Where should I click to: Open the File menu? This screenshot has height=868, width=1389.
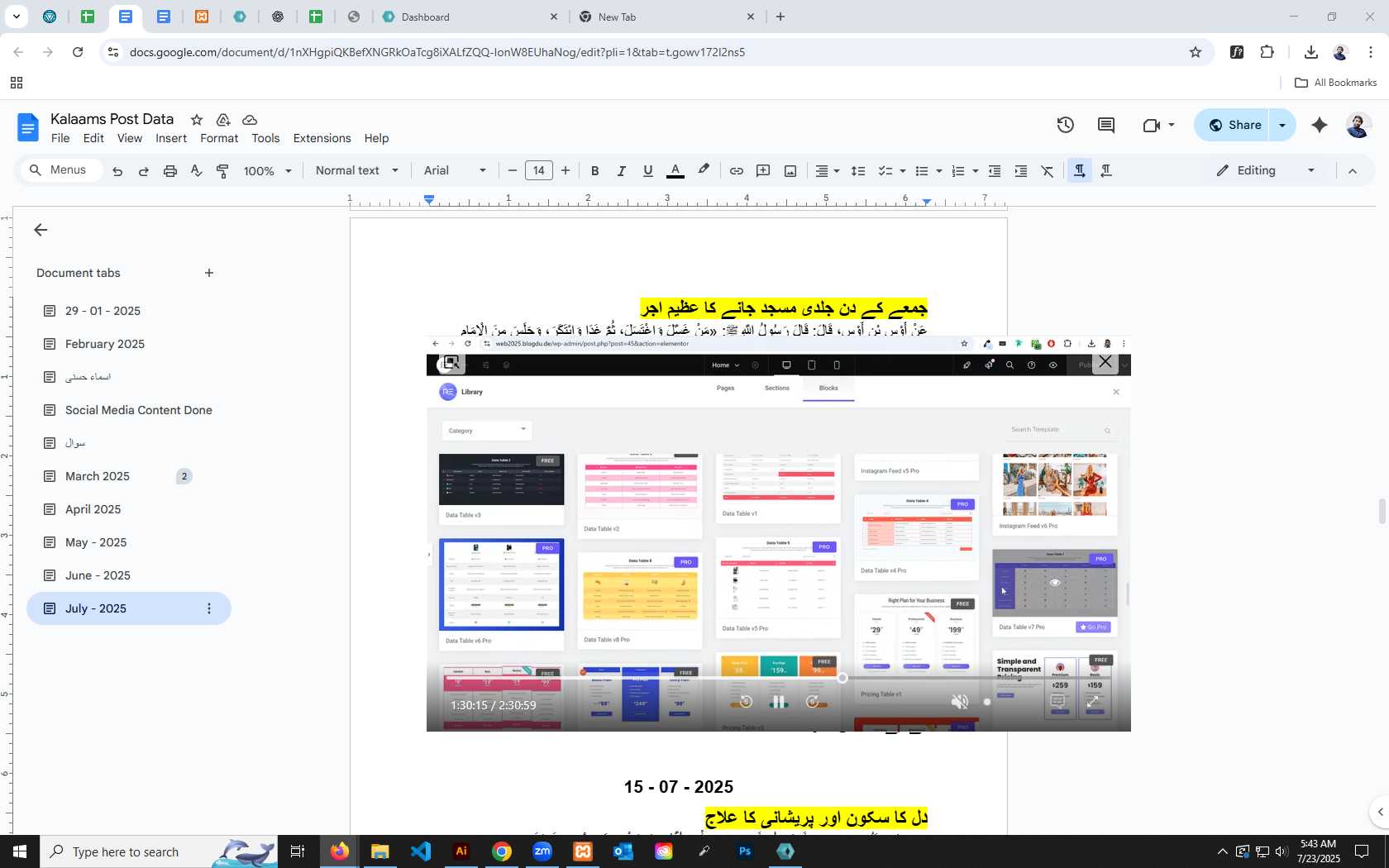tap(60, 138)
